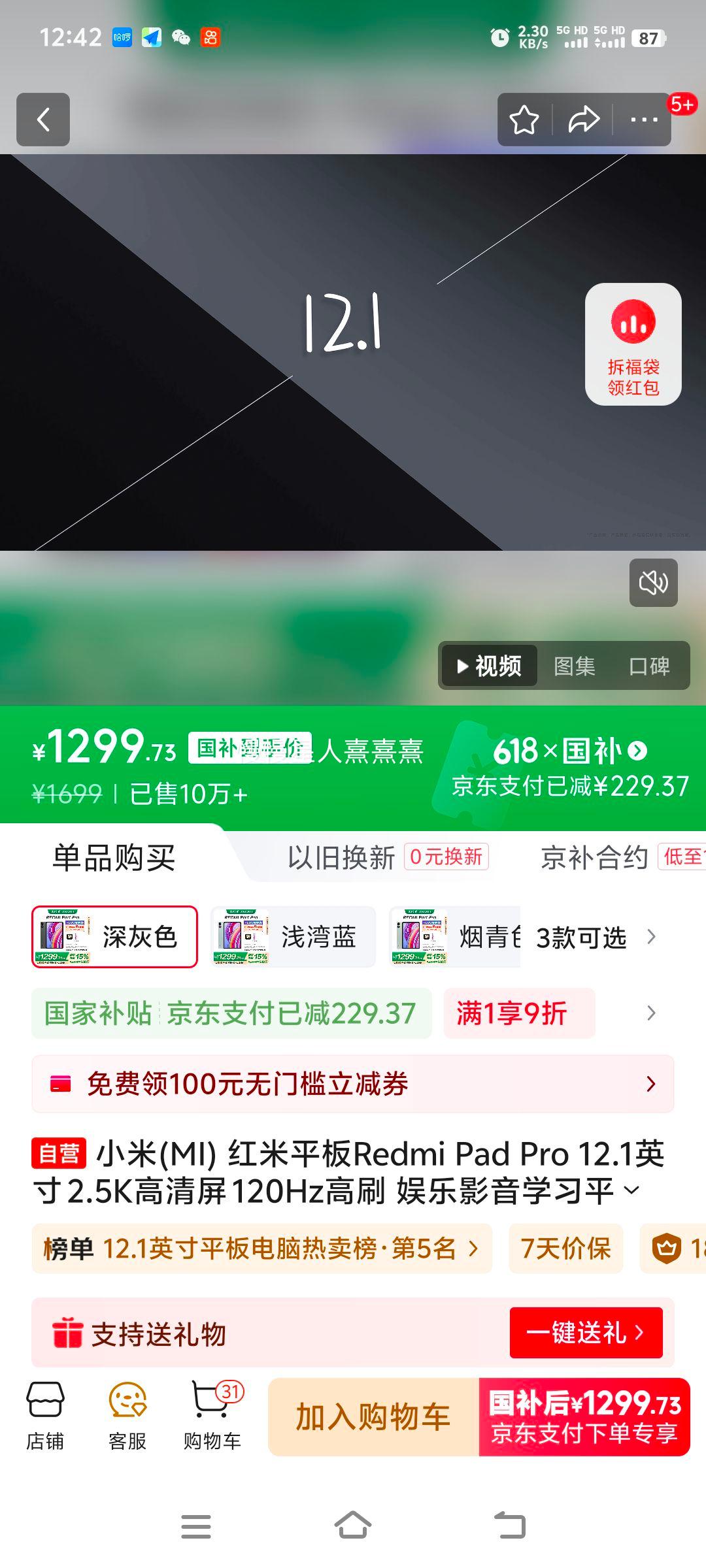Select the 烟青色 color swatch option

pyautogui.click(x=455, y=937)
